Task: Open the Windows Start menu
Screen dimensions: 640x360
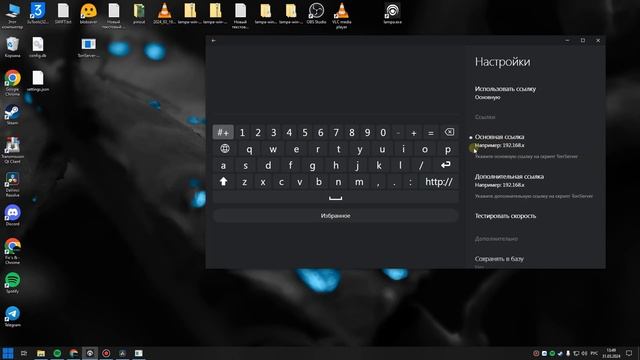Action: [8, 353]
